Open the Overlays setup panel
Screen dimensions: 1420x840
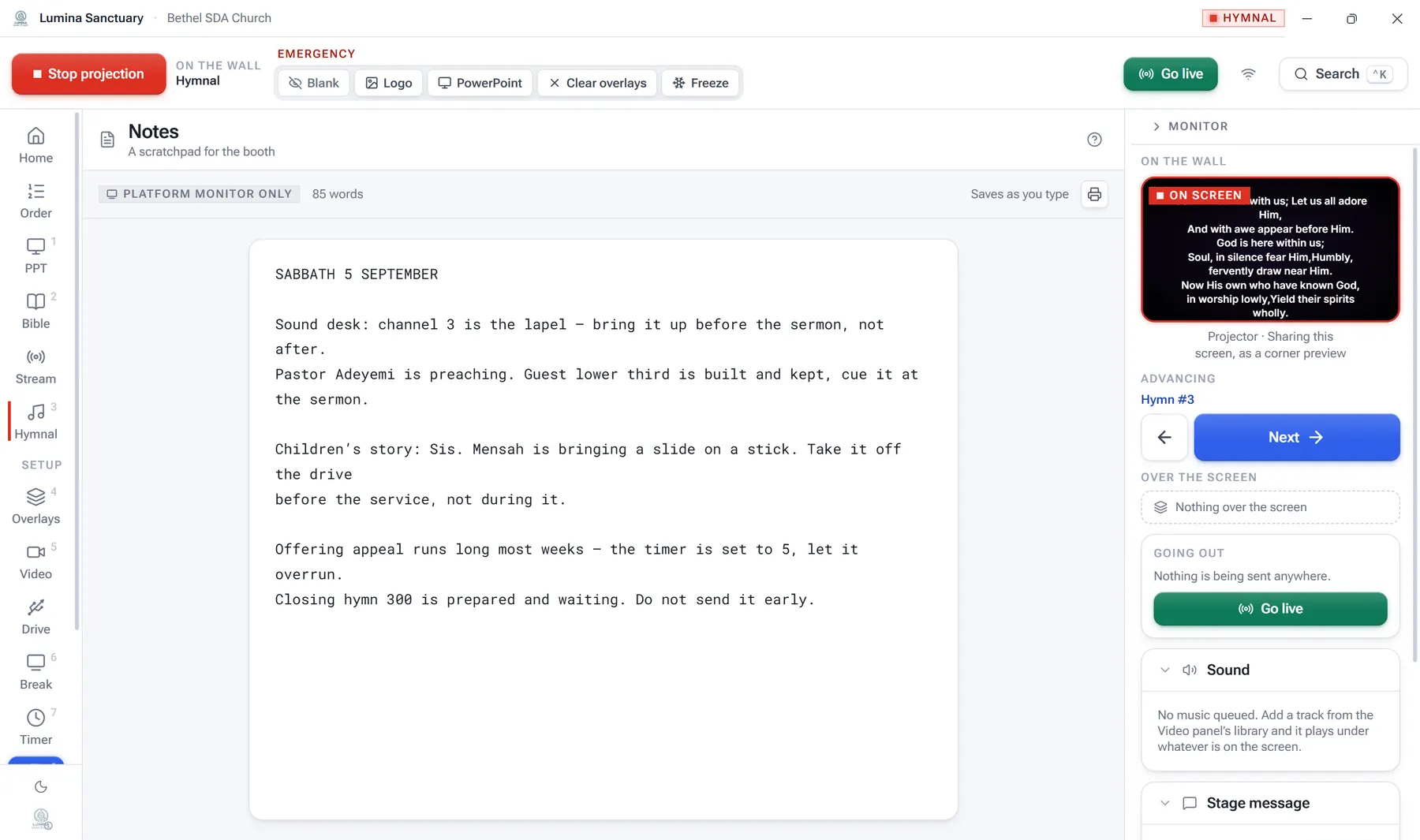click(x=35, y=506)
